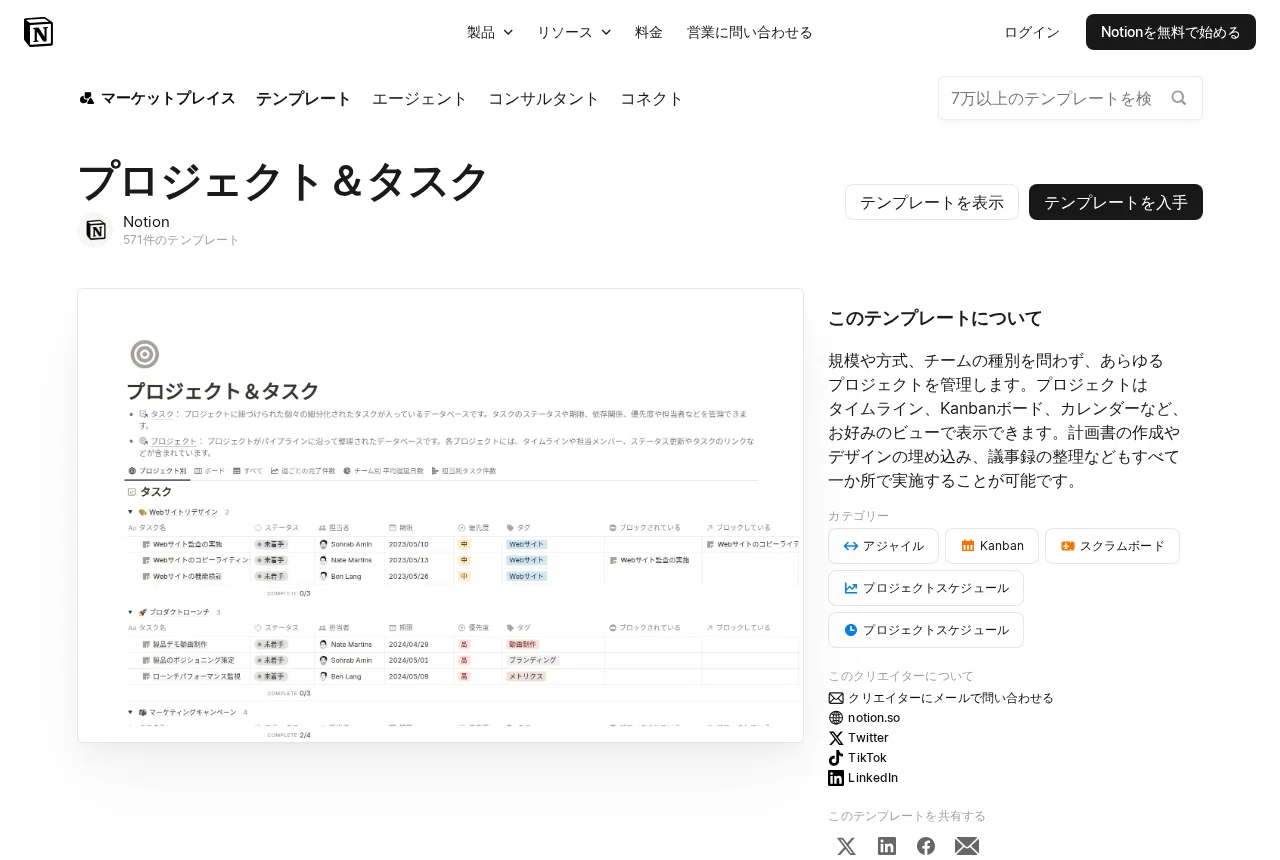Screen dimensions: 1280x860
Task: Click the LinkedIn icon in creator links
Action: (x=836, y=777)
